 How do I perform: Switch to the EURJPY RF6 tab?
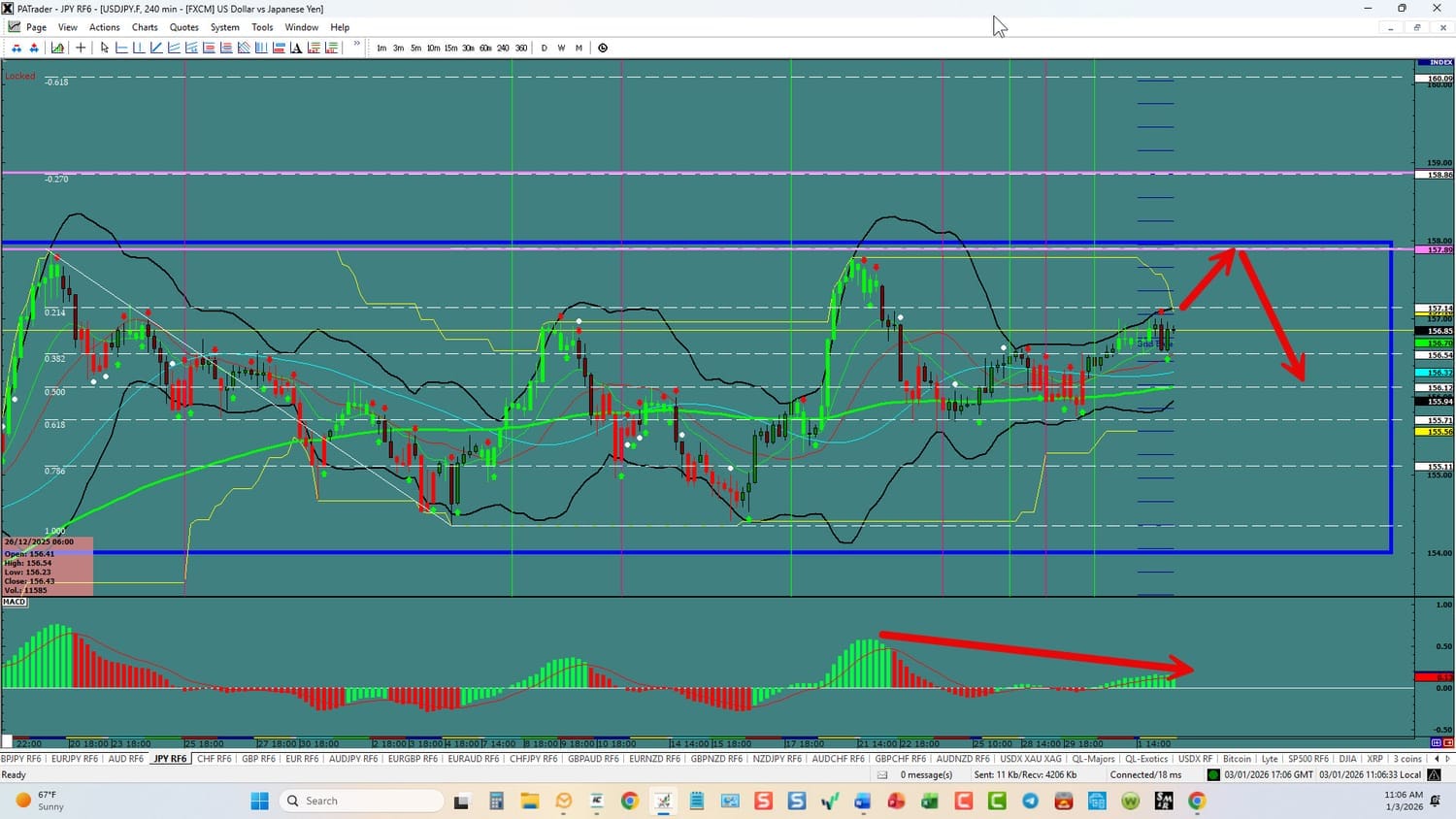(x=74, y=759)
